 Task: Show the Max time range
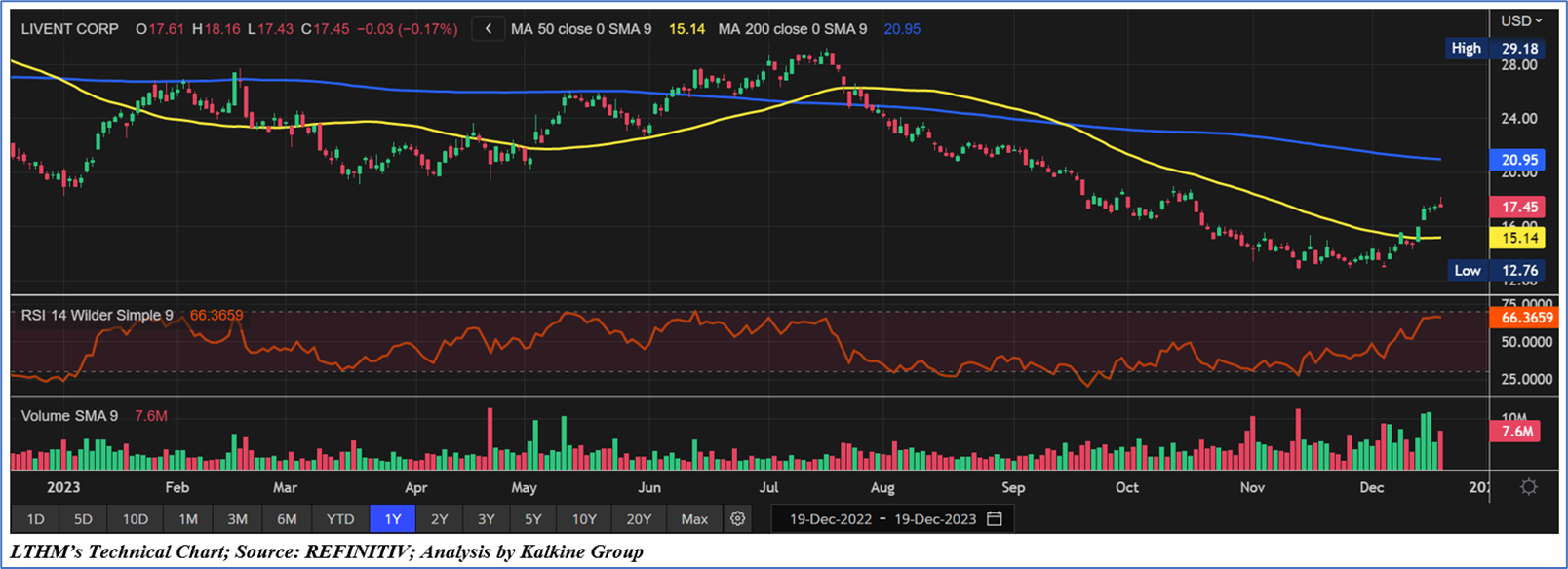[x=694, y=518]
